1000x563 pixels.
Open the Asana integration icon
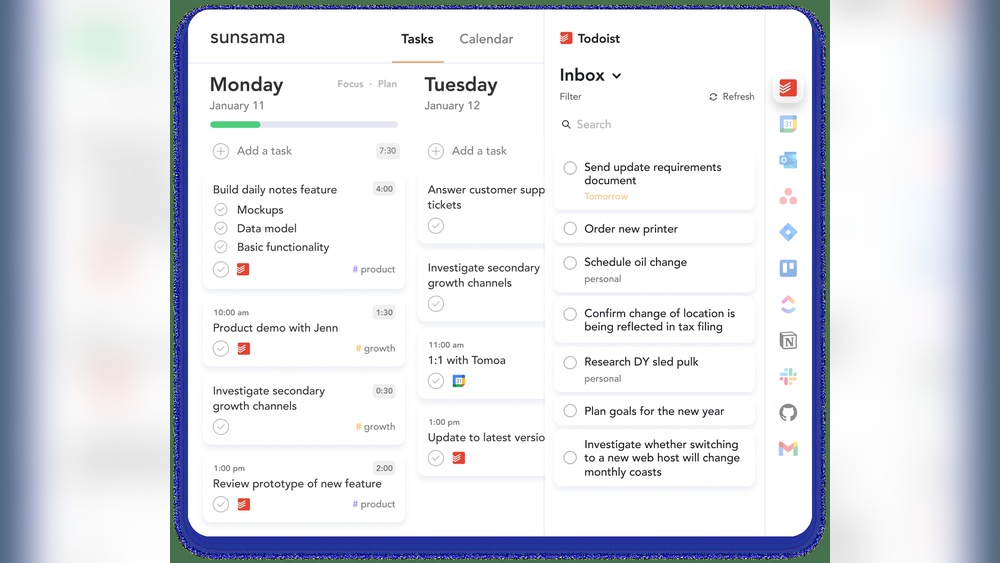(788, 196)
